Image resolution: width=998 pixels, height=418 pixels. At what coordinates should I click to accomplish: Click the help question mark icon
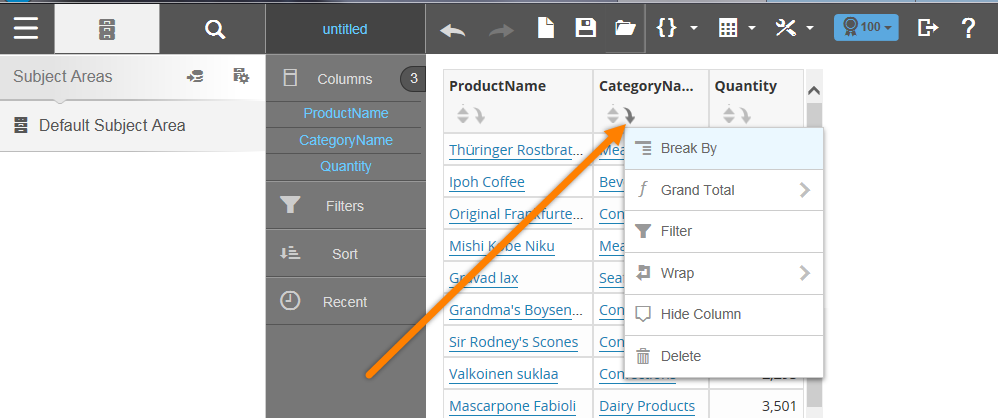[x=968, y=28]
